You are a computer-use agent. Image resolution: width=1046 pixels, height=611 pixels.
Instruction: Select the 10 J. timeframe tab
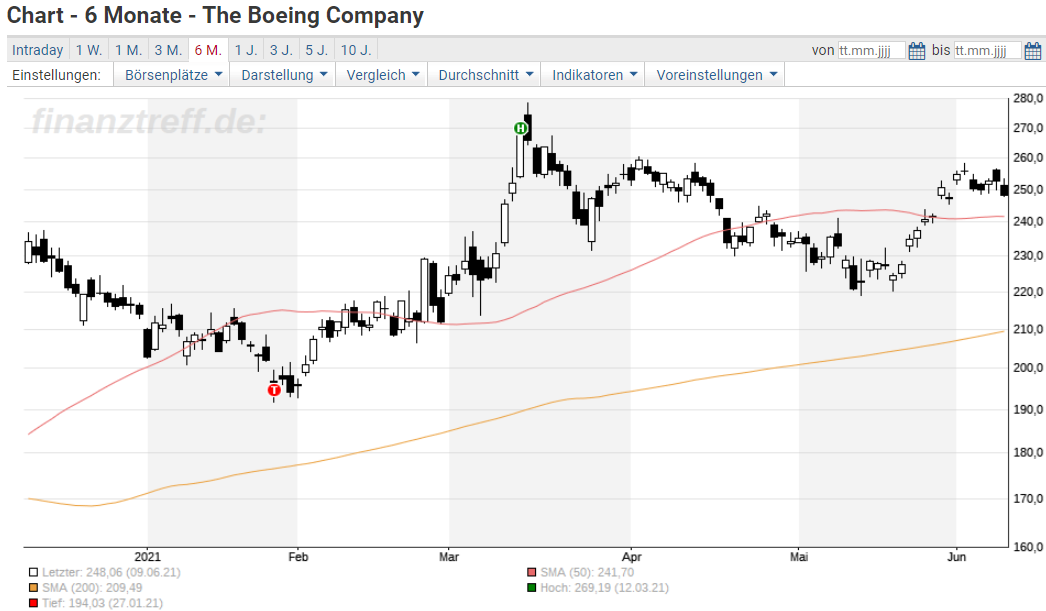(x=356, y=50)
